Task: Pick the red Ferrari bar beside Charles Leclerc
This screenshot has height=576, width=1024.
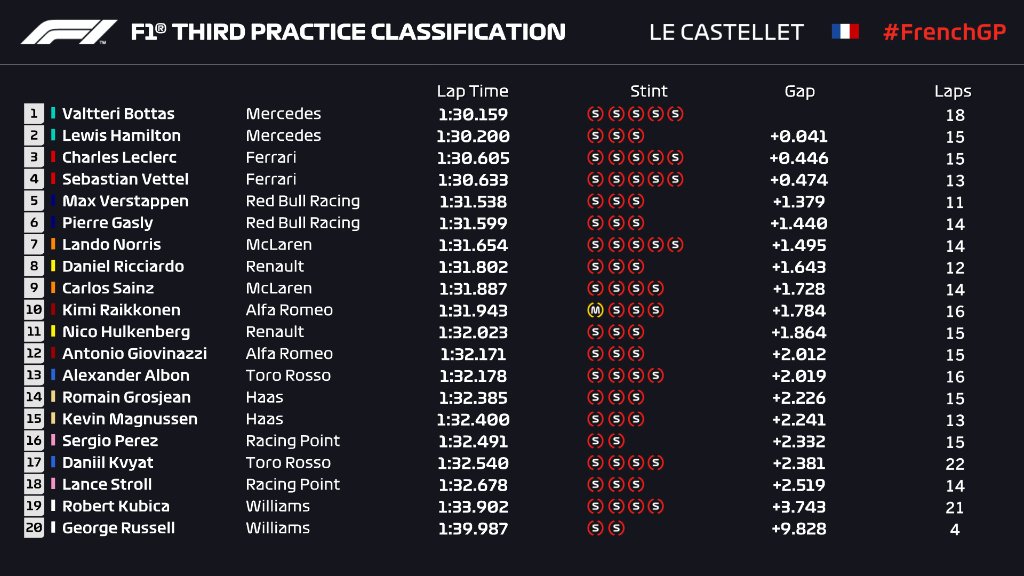Action: (x=53, y=158)
